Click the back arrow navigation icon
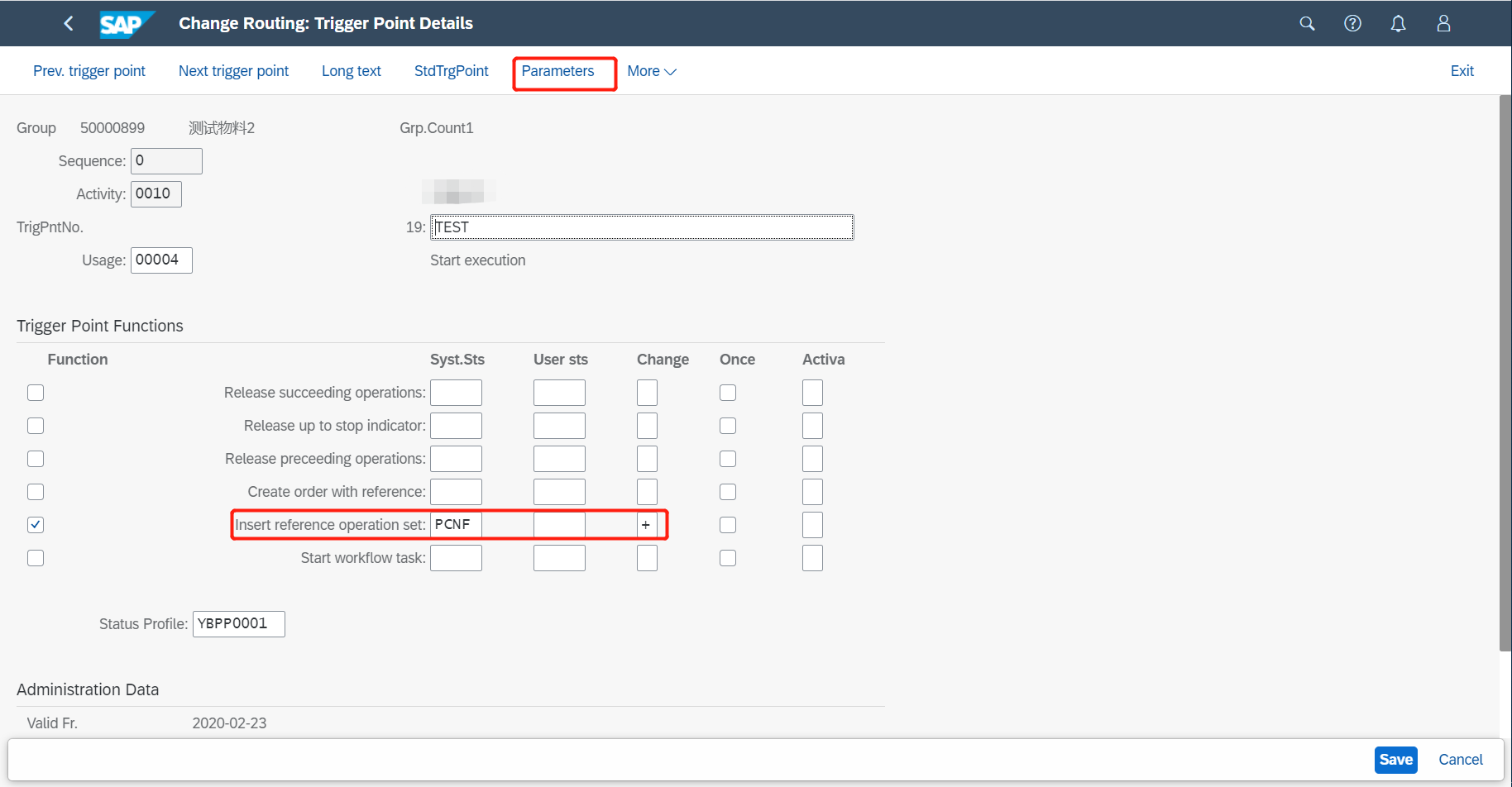Image resolution: width=1512 pixels, height=787 pixels. [69, 23]
